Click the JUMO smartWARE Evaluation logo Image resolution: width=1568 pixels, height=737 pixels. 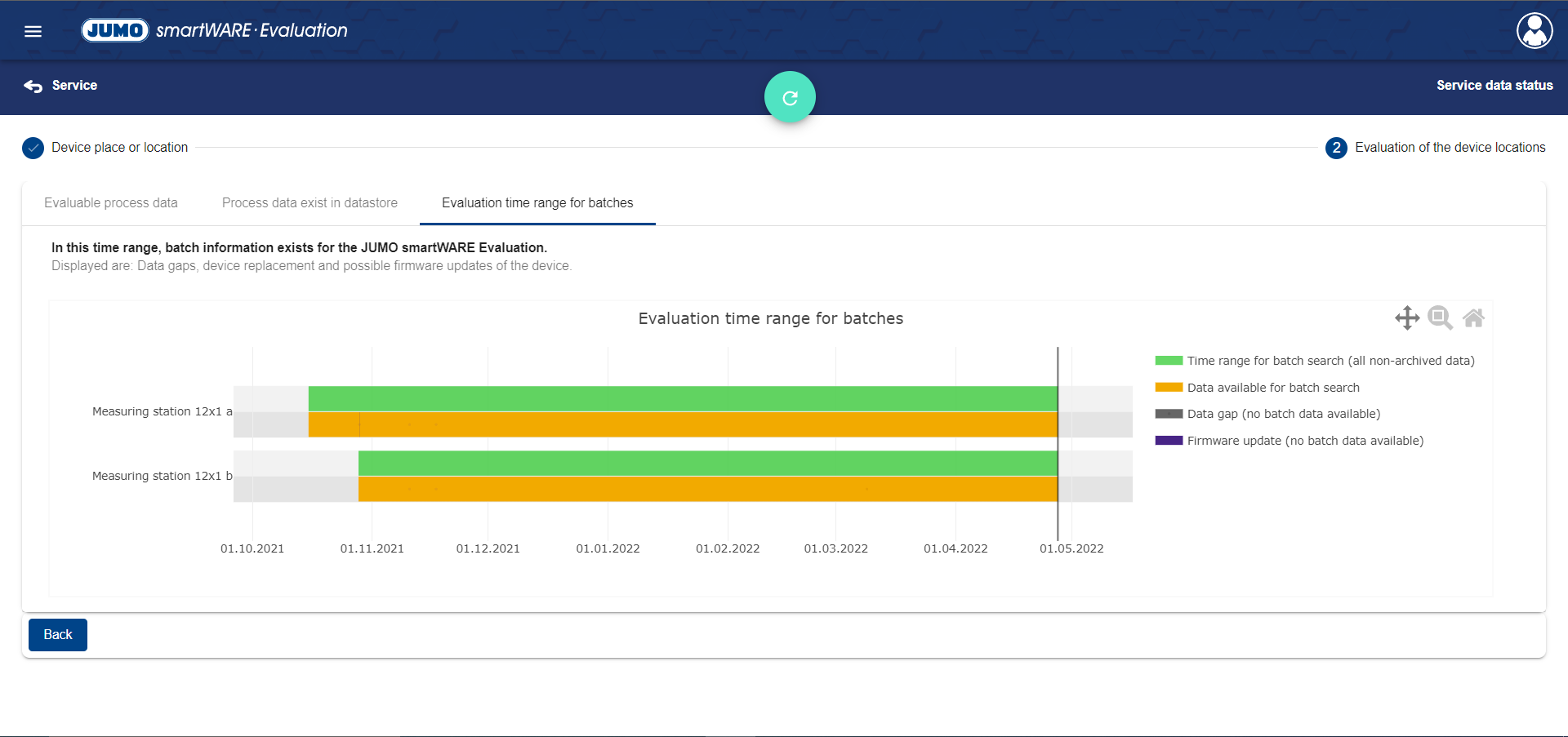pos(214,31)
